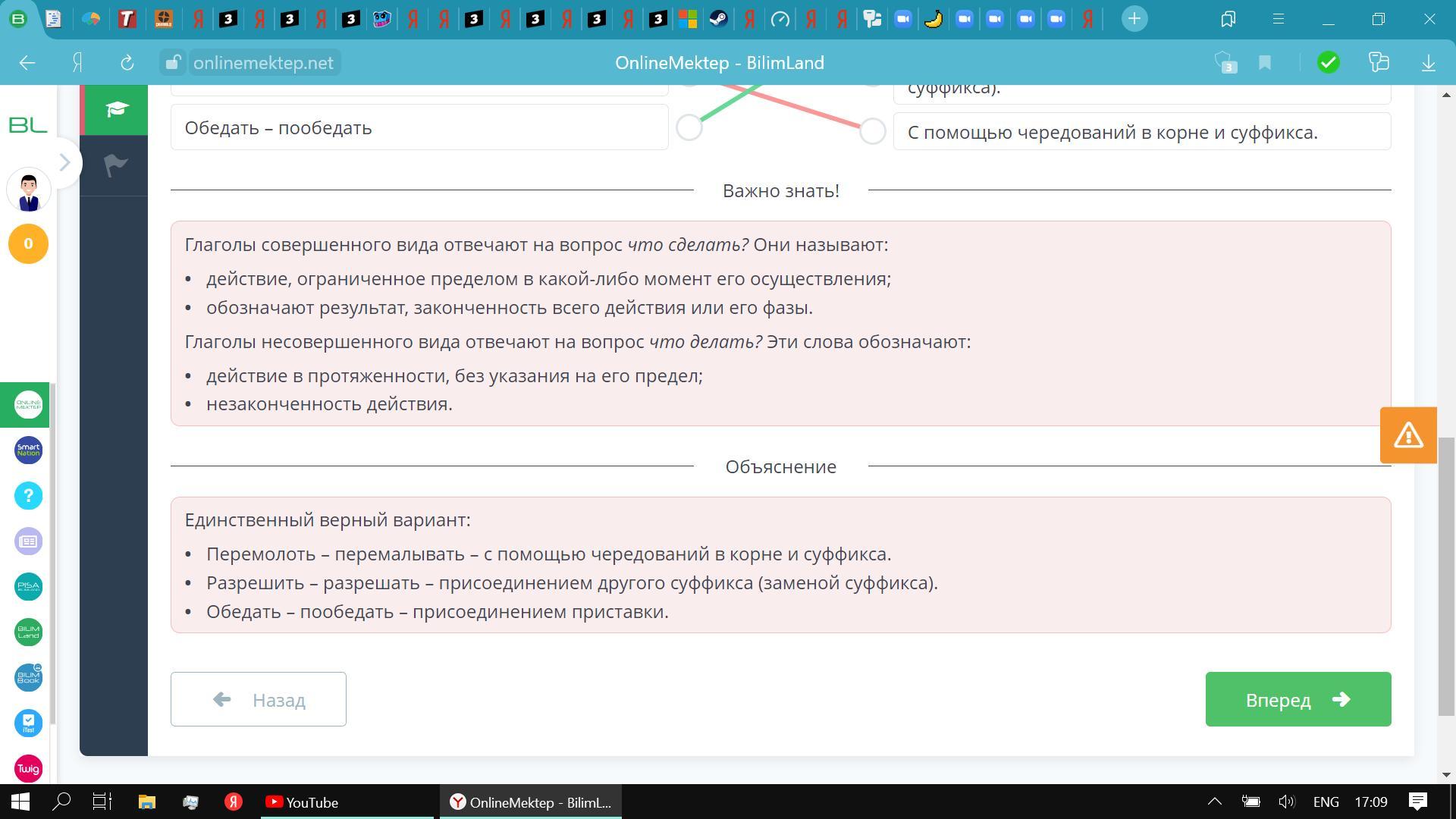Screen dimensions: 1456x819
Task: Click the graduation cap lesson icon
Action: coord(115,110)
